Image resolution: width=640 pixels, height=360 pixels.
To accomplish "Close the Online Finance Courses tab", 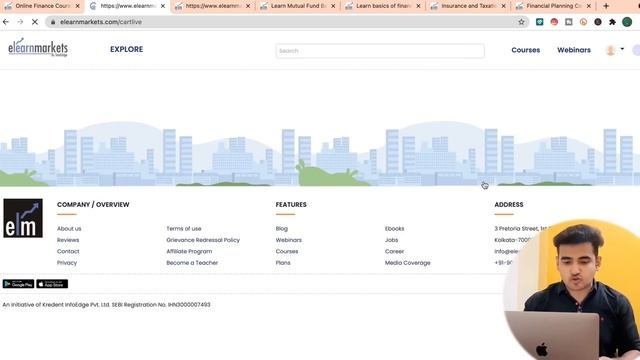I will click(x=78, y=6).
